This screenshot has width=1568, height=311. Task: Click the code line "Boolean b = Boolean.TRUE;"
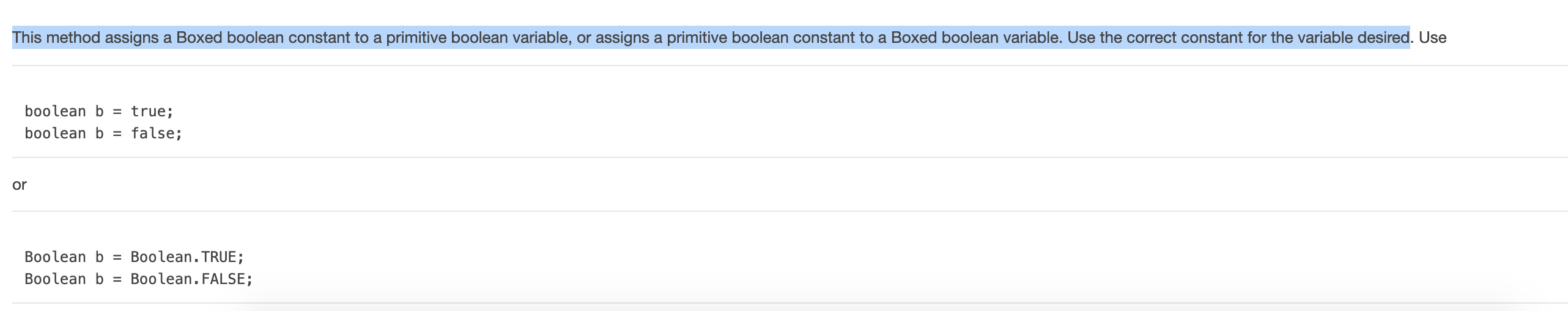click(x=134, y=257)
